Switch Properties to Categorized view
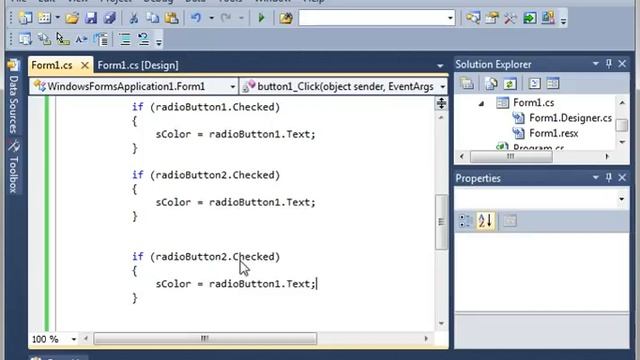The width and height of the screenshot is (640, 360). (x=465, y=221)
